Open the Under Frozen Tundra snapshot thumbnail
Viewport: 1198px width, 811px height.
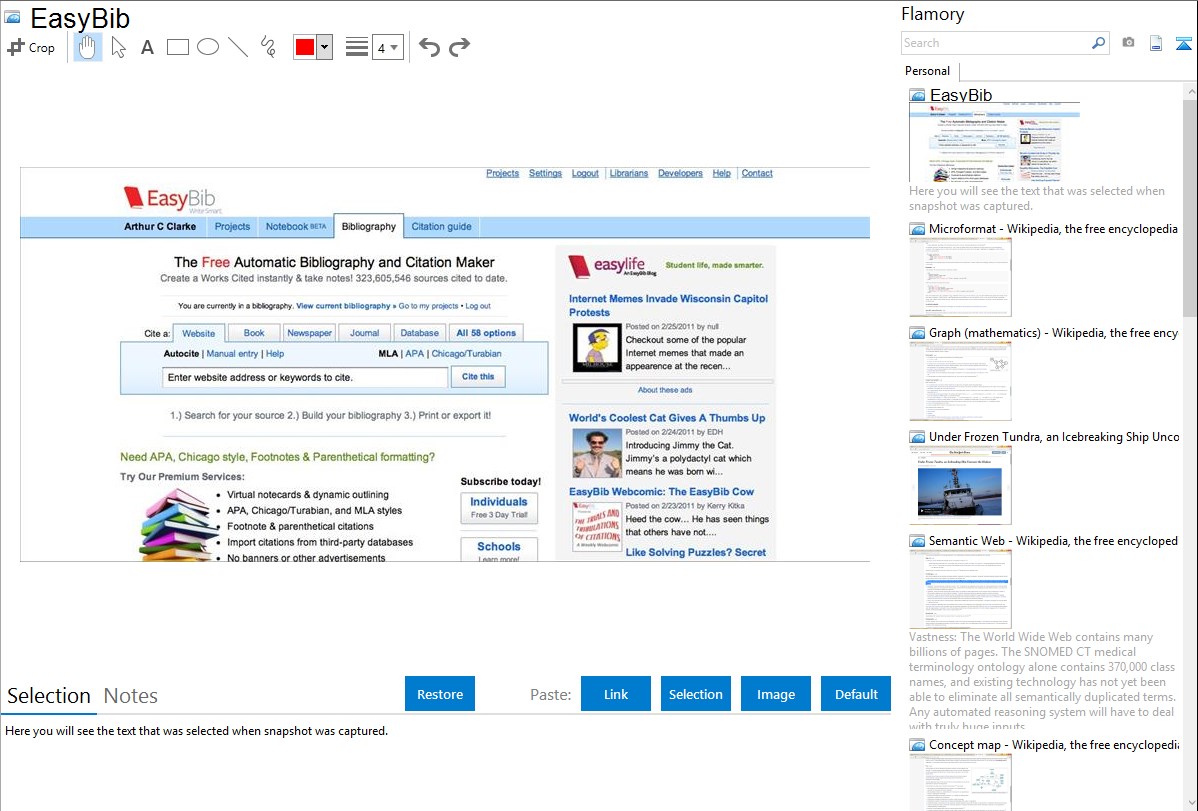tap(960, 485)
